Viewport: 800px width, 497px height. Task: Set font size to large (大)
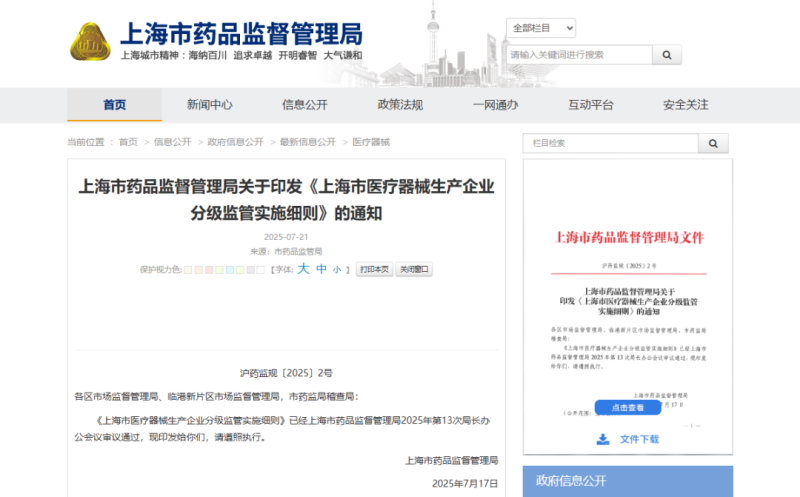point(303,269)
